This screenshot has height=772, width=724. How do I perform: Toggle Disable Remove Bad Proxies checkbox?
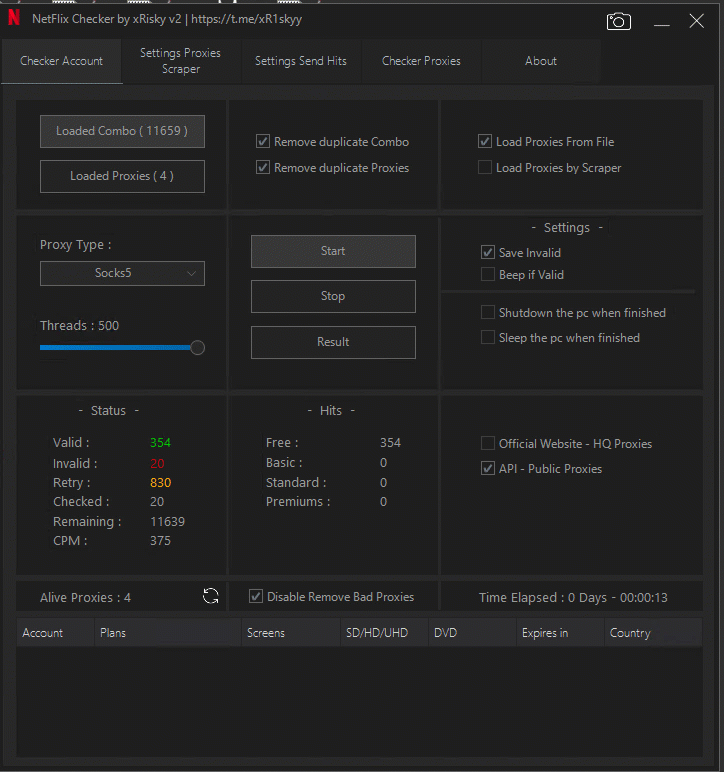click(x=256, y=596)
